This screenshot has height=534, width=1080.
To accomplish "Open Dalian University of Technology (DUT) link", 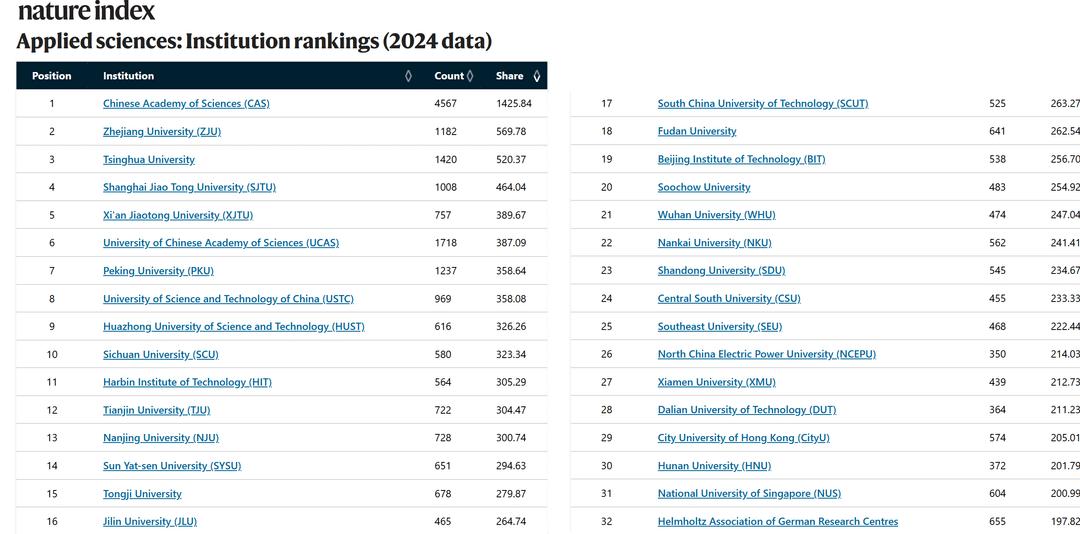I will 747,410.
